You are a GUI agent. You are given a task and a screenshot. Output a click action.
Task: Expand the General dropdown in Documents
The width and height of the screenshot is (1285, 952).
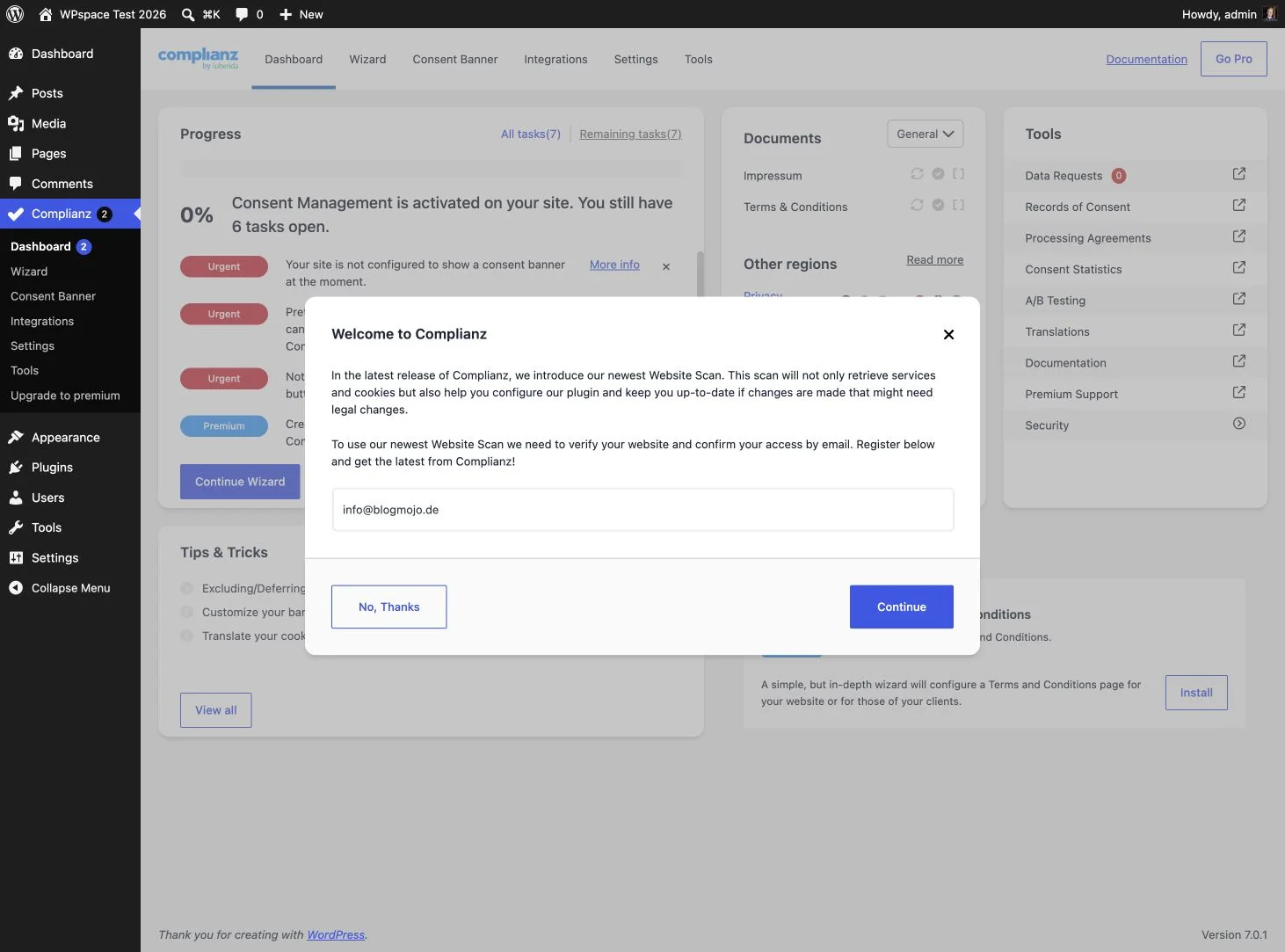(926, 134)
